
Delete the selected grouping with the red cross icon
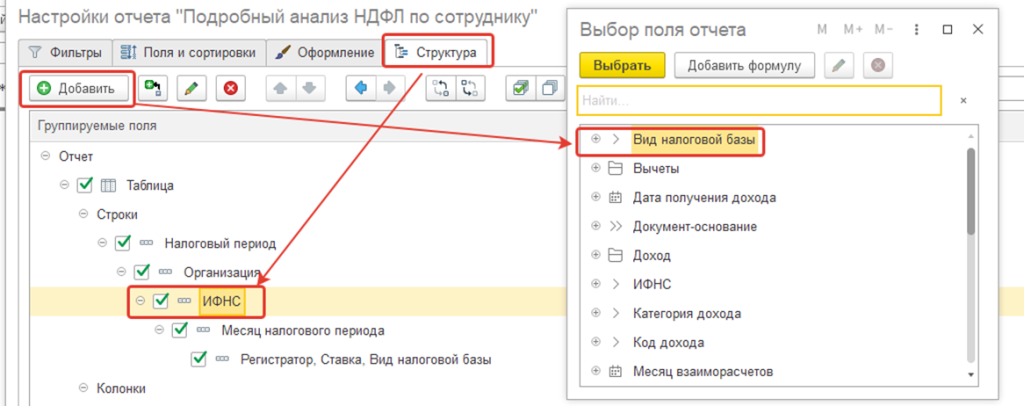pos(230,88)
